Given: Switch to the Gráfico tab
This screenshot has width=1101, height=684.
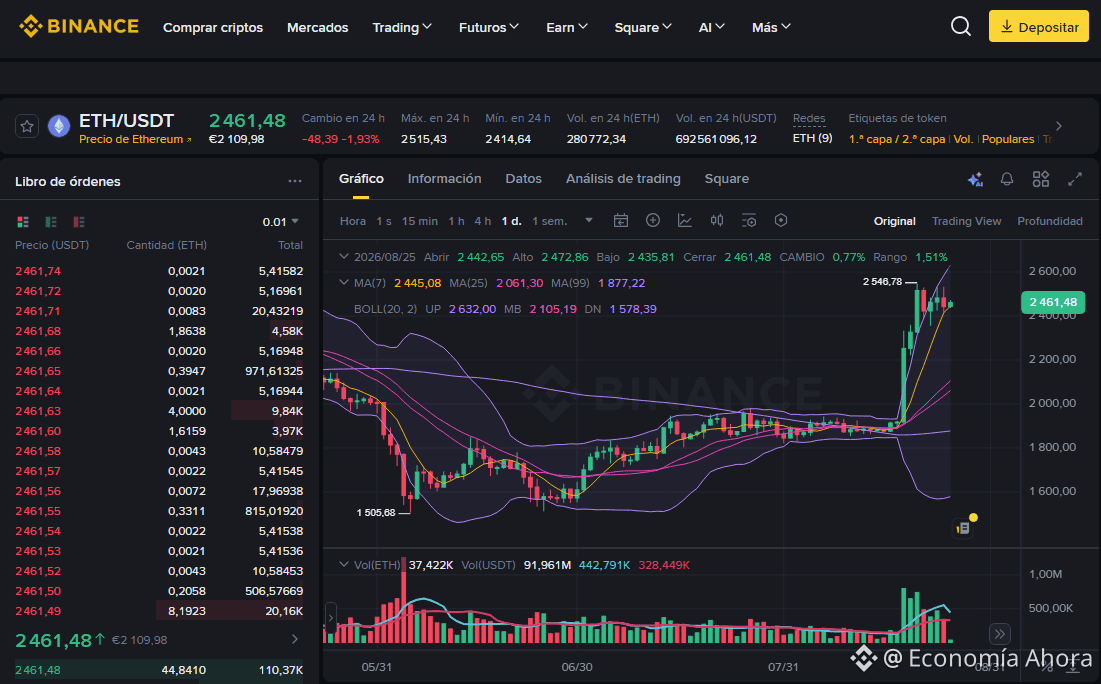Looking at the screenshot, I should point(361,179).
